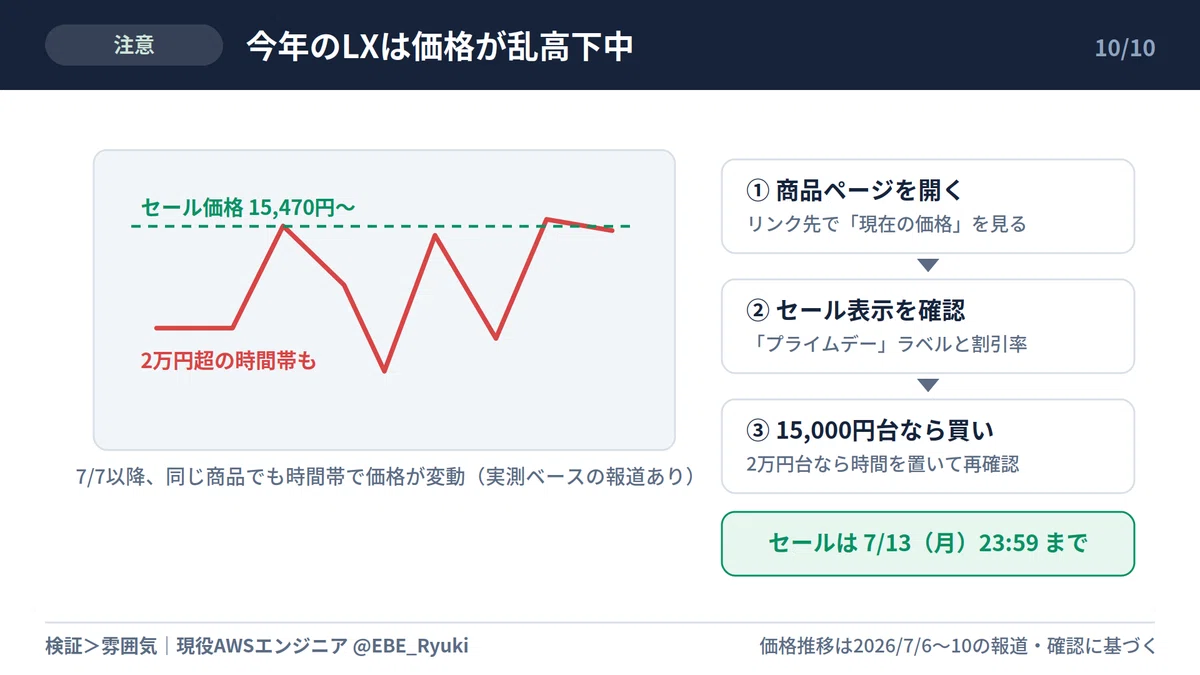This screenshot has width=1200, height=675.
Task: Click the text 2万円台なら時間を置いて再確認
Action: click(x=883, y=464)
